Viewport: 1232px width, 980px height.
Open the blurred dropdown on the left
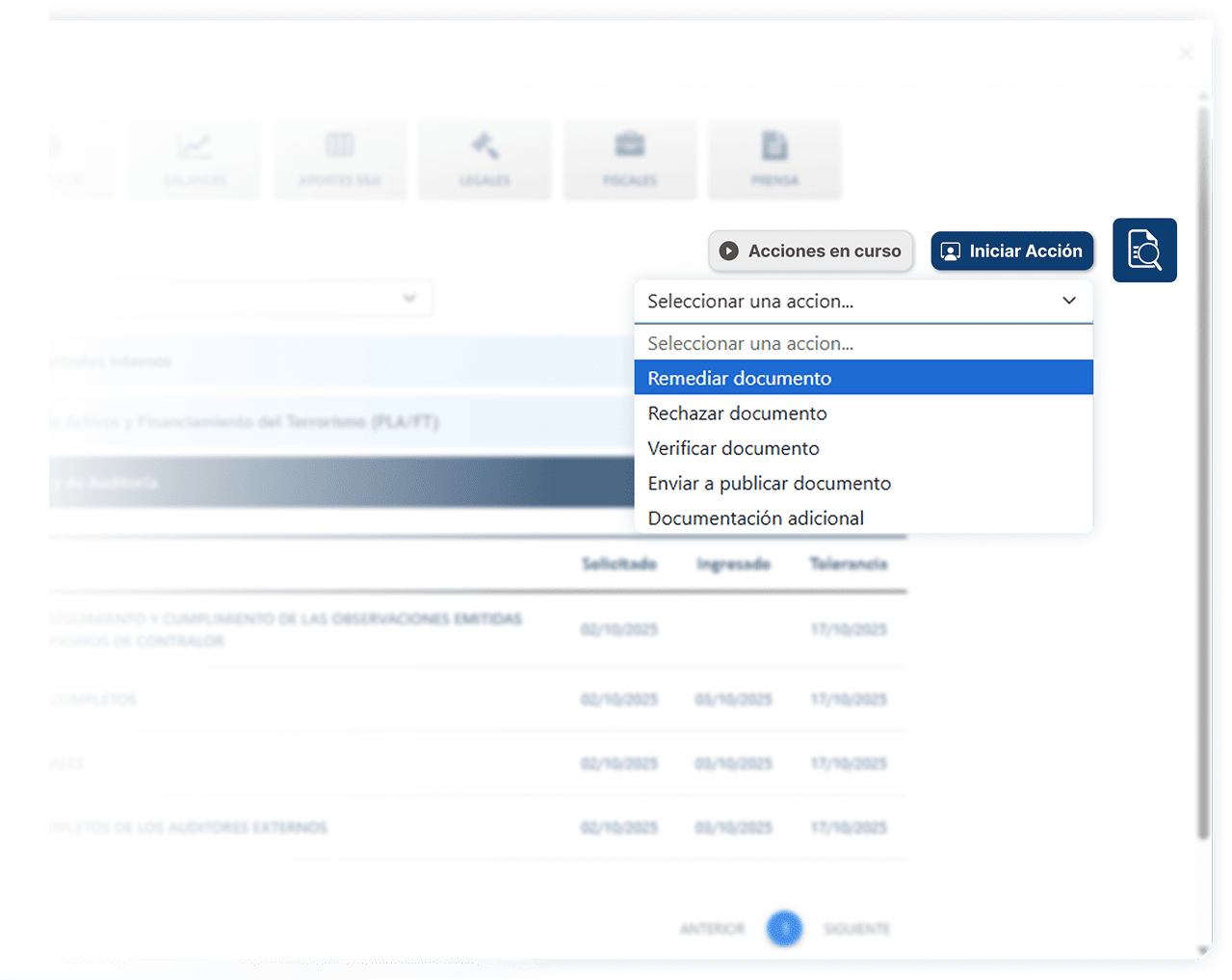(x=241, y=299)
